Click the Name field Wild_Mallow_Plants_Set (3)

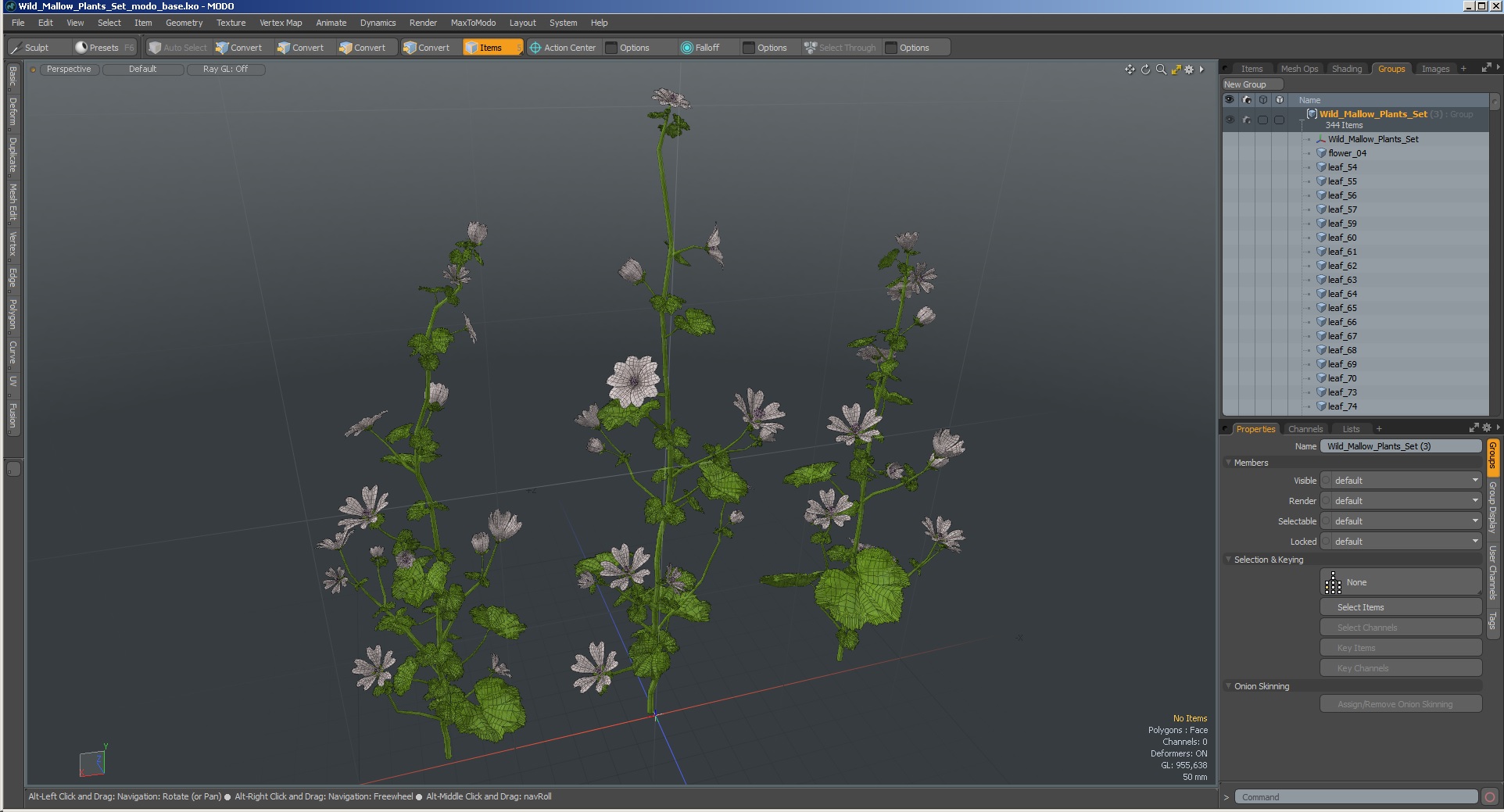click(x=1401, y=446)
